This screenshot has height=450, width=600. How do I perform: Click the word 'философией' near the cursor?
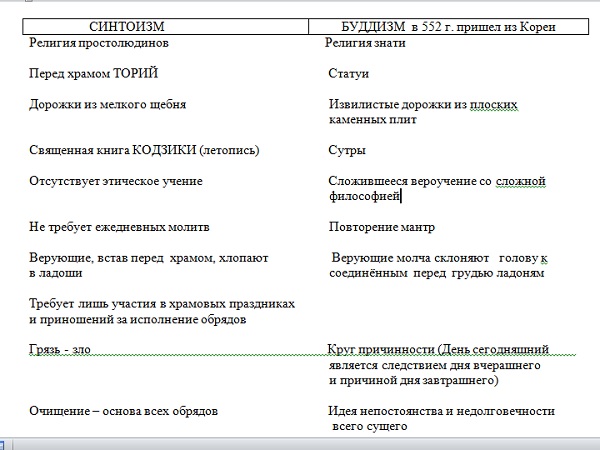364,196
